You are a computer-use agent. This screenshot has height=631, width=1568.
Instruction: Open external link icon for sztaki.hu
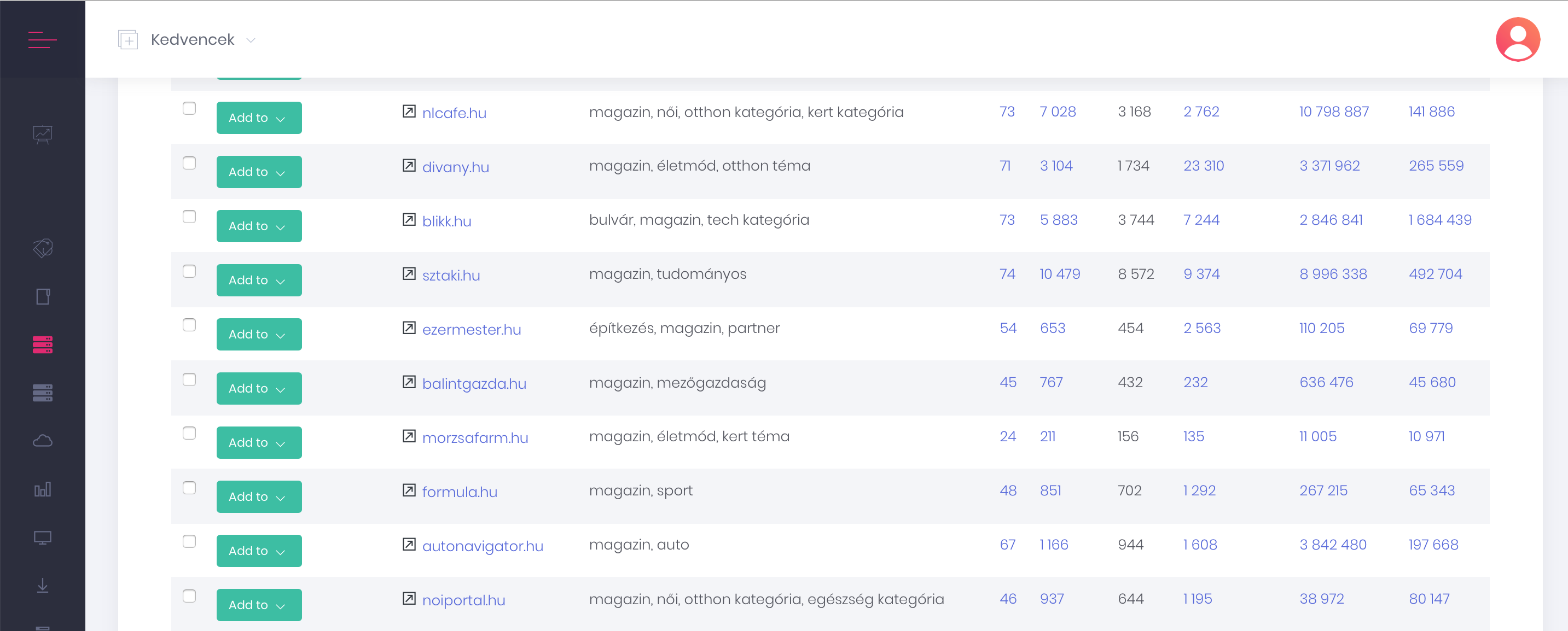[409, 274]
